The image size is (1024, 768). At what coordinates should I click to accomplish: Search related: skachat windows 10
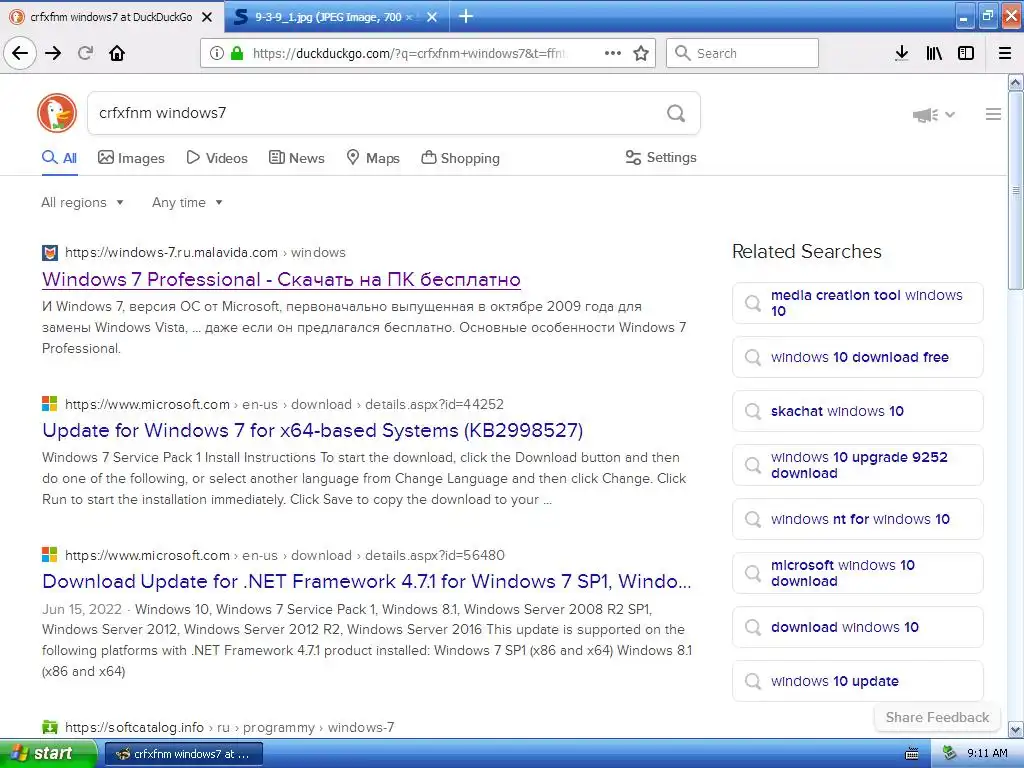pyautogui.click(x=857, y=411)
